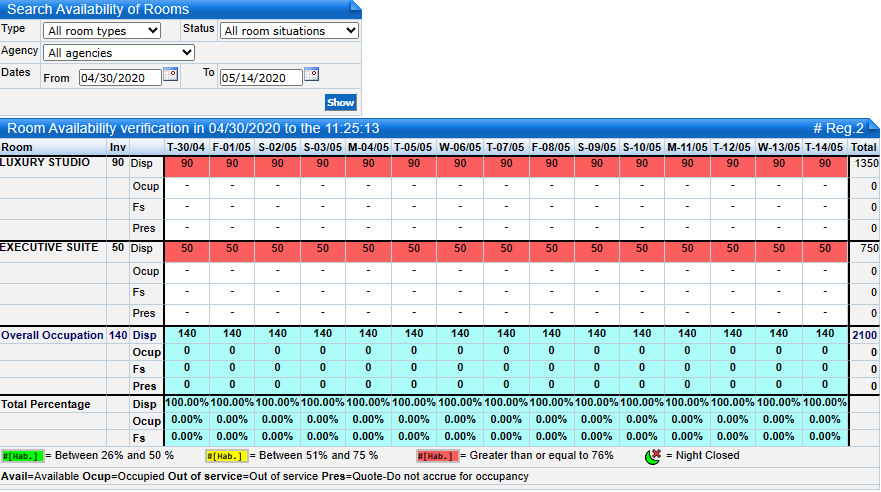Click Executive Suite Pres row label
This screenshot has width=881, height=492.
coord(144,313)
